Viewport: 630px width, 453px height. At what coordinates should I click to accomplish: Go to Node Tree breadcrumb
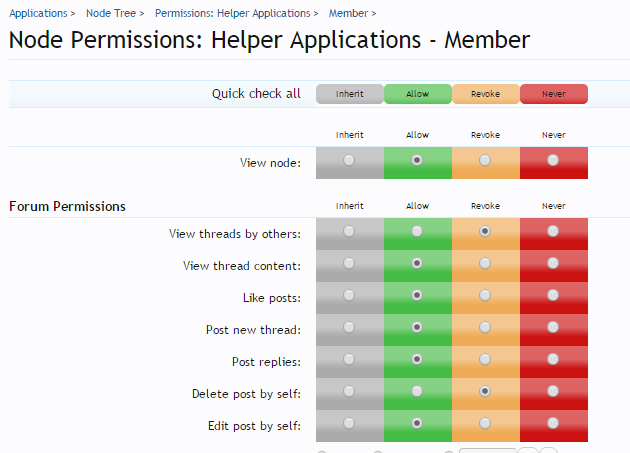pos(110,13)
